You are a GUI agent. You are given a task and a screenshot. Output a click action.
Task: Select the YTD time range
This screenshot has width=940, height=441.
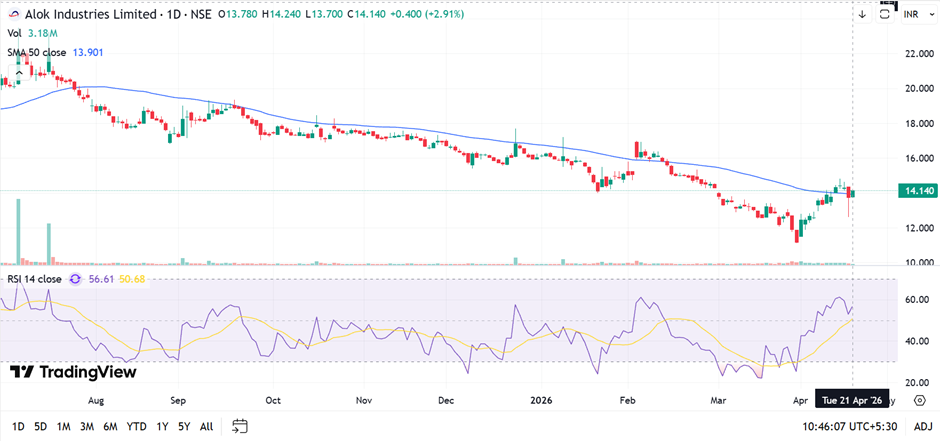tap(137, 426)
